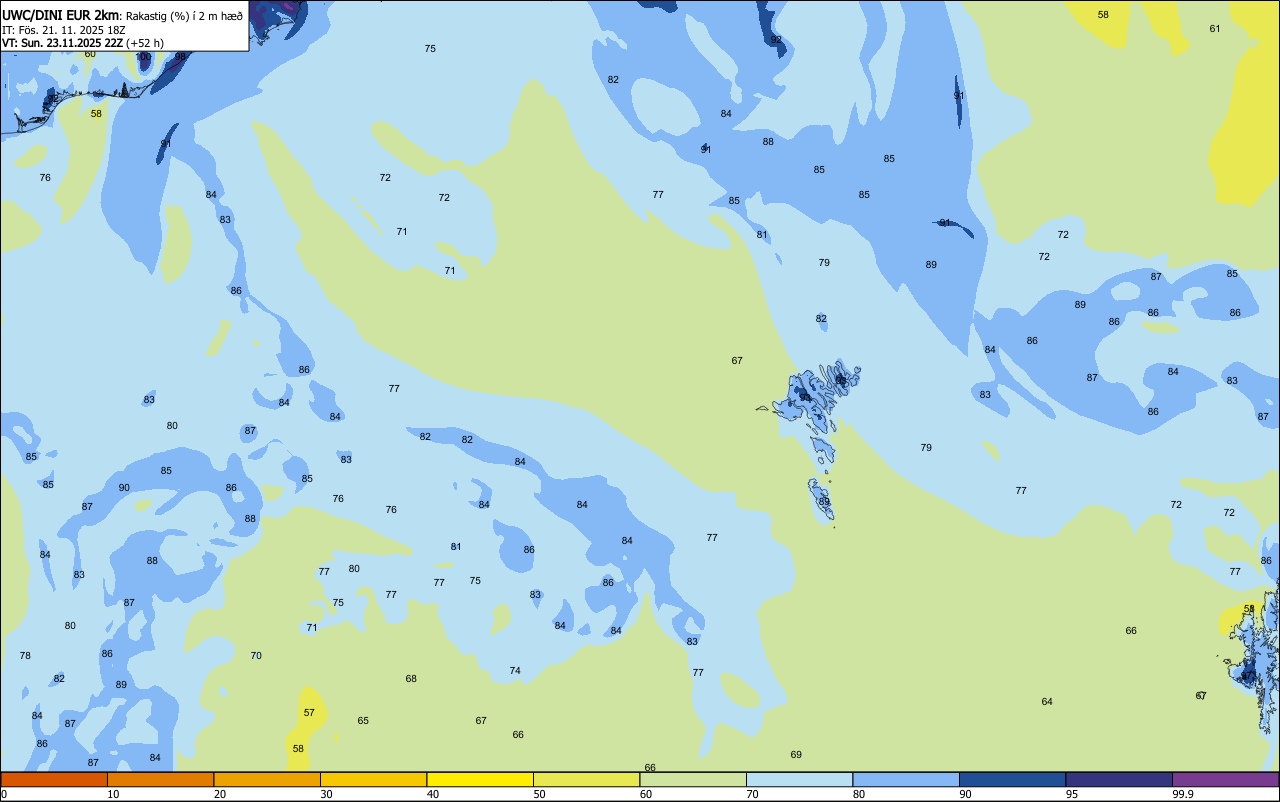The width and height of the screenshot is (1280, 802).
Task: Click the '30' legend tick label
Action: pyautogui.click(x=326, y=794)
